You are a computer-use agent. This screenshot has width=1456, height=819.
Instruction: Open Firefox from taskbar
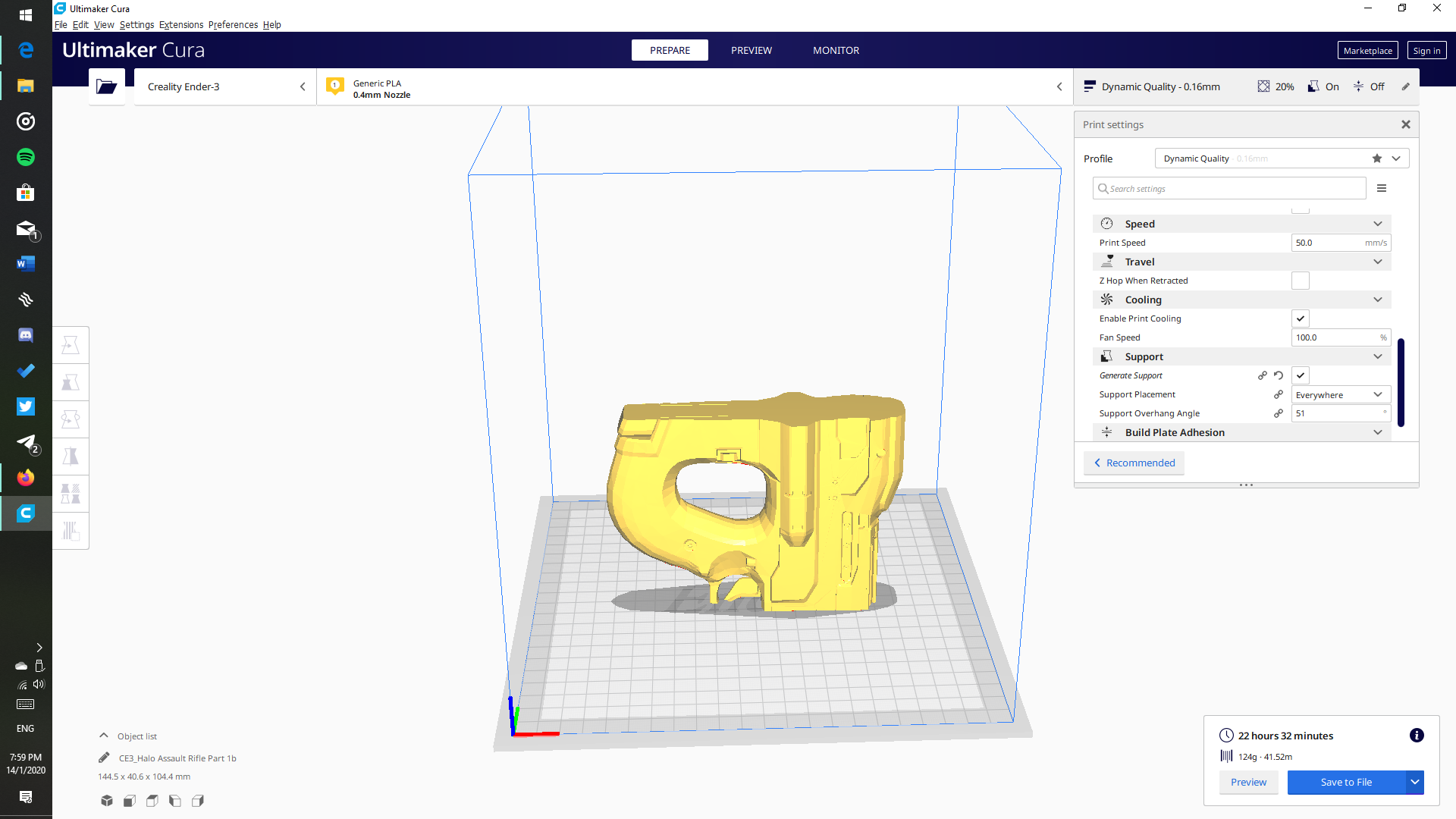coord(26,478)
